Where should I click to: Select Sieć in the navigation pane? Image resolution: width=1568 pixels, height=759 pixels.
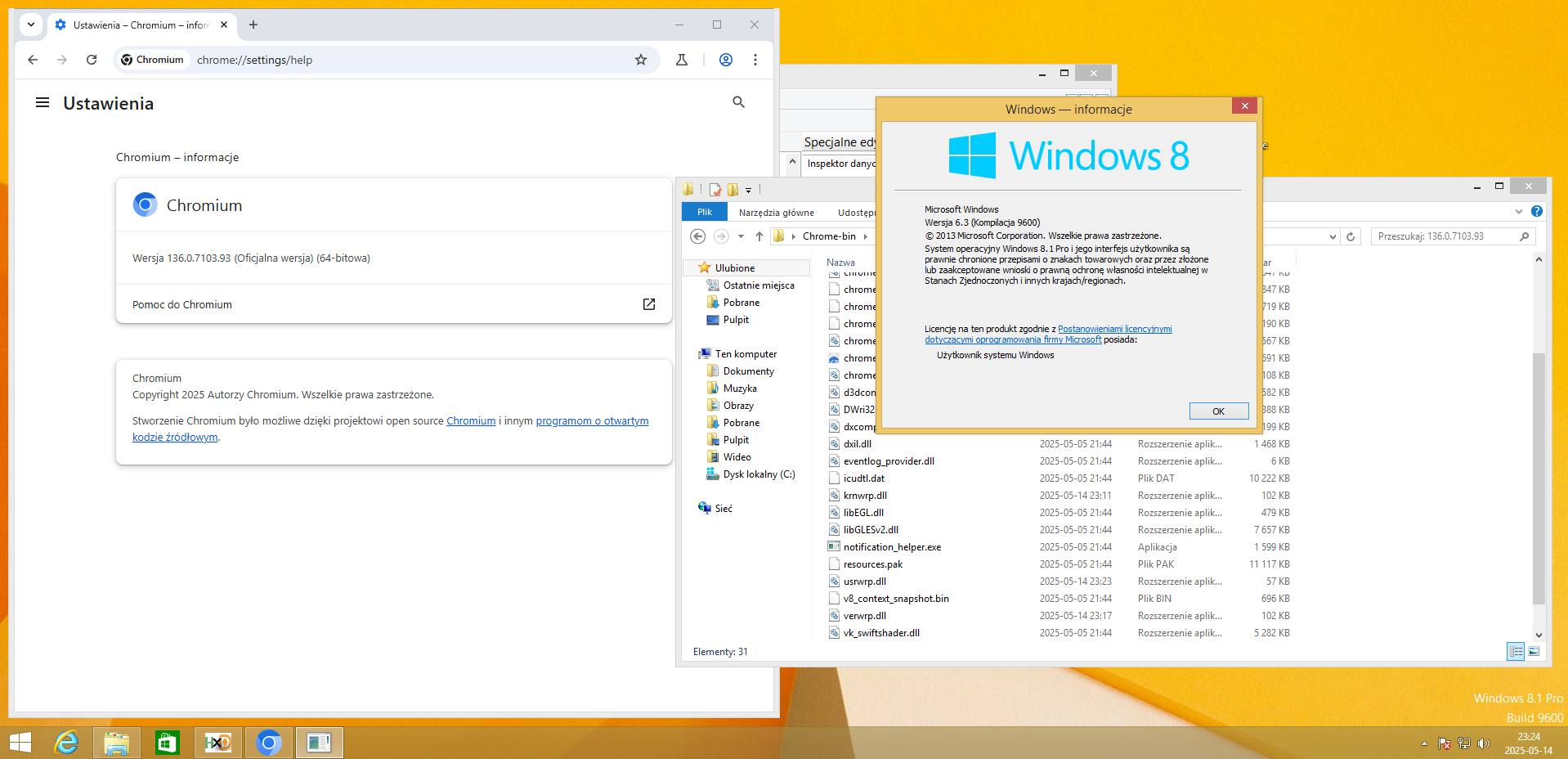point(724,509)
